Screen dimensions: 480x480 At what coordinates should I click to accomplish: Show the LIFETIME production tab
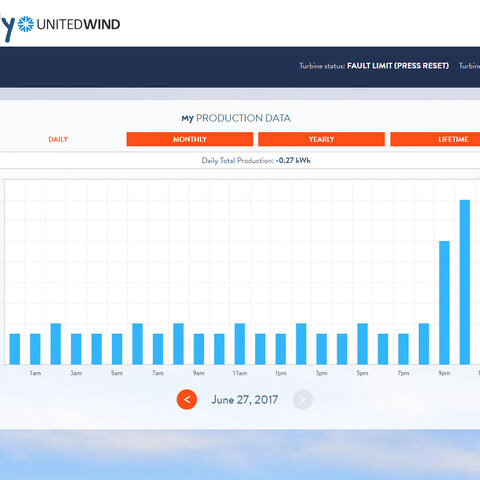coord(435,139)
